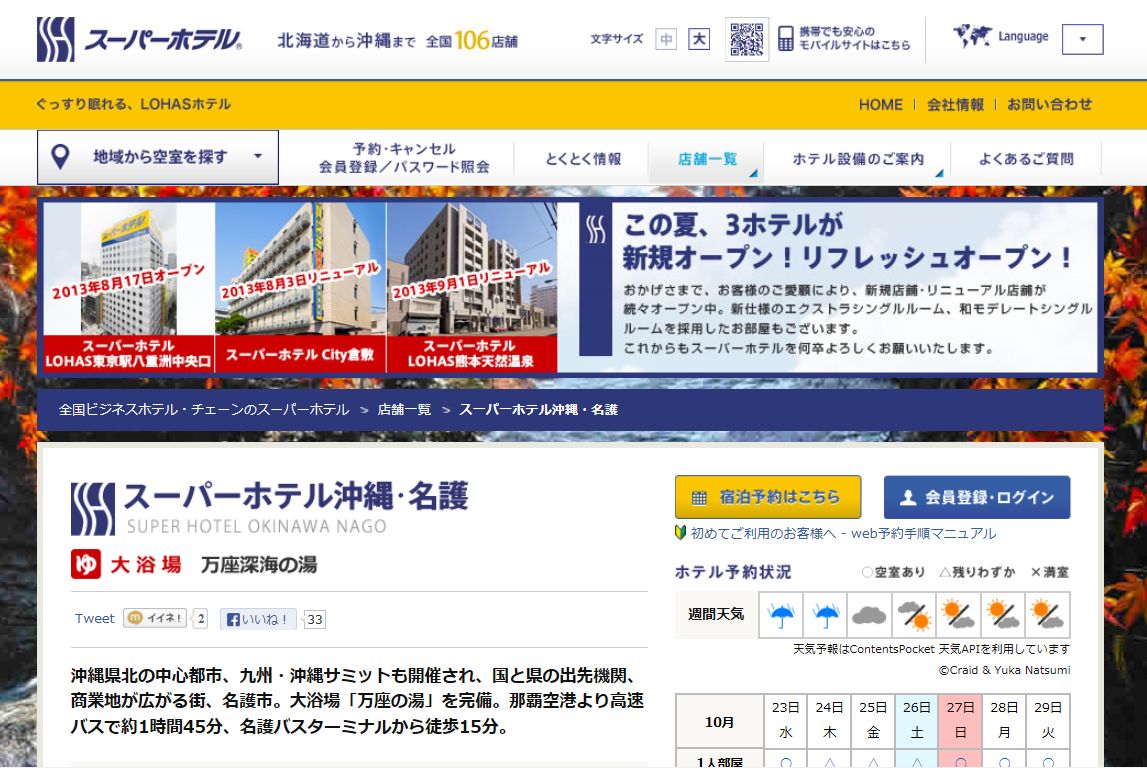1147x768 pixels.
Task: Click the Super Hotel logo in header
Action: [x=139, y=39]
